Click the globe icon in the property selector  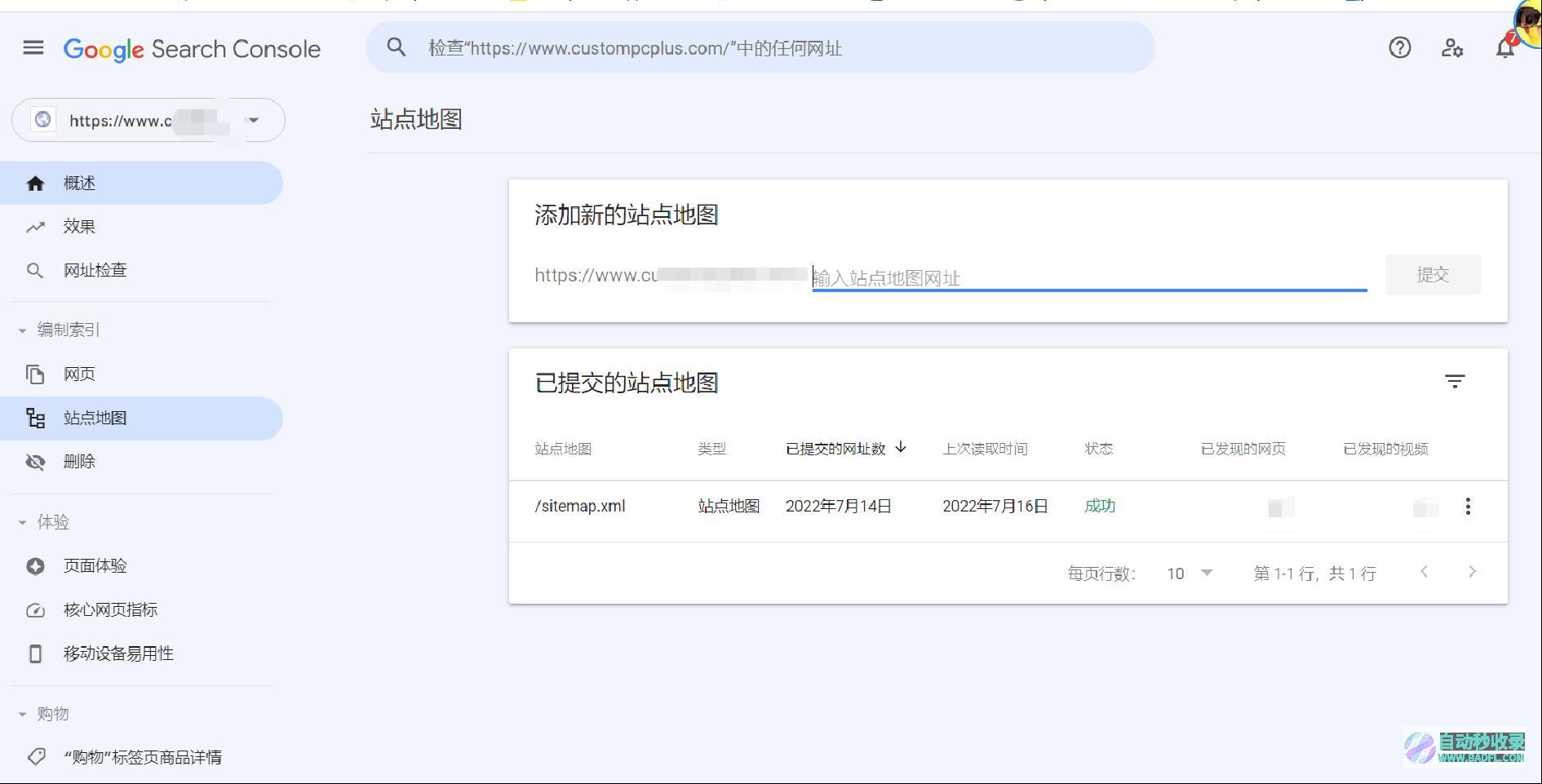(43, 120)
